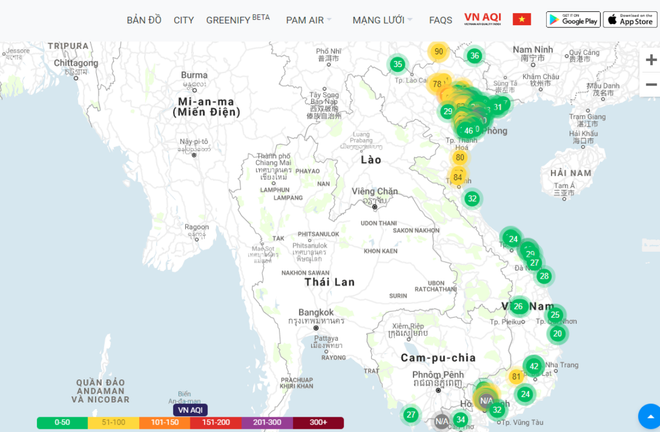Select the yellow AQI 90 marker
Viewport: 660px width, 432px height.
click(438, 52)
